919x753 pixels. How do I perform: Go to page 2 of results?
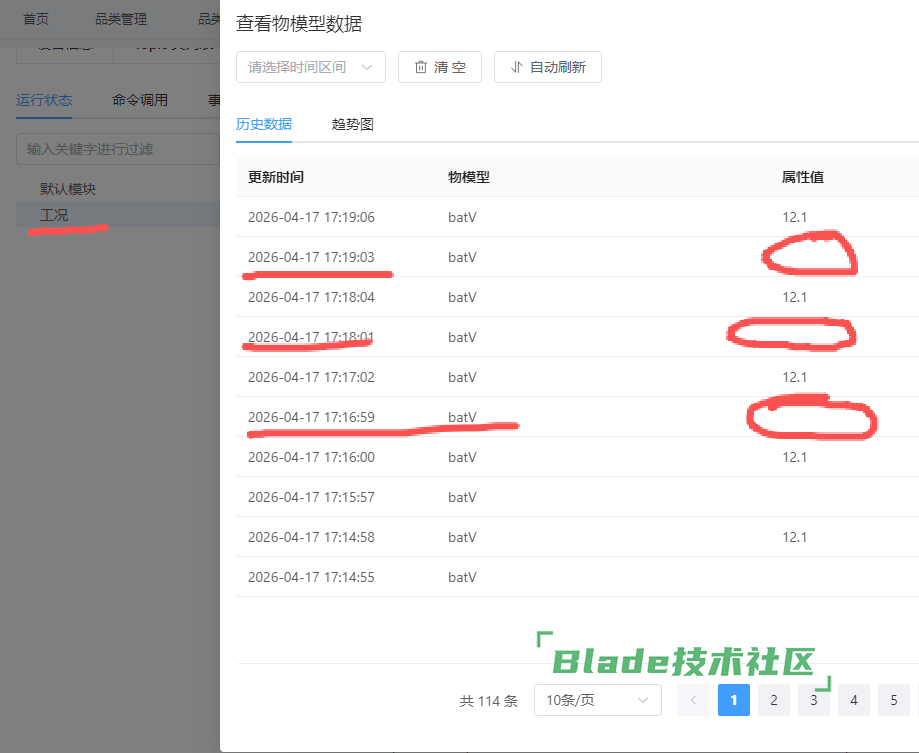click(x=774, y=701)
